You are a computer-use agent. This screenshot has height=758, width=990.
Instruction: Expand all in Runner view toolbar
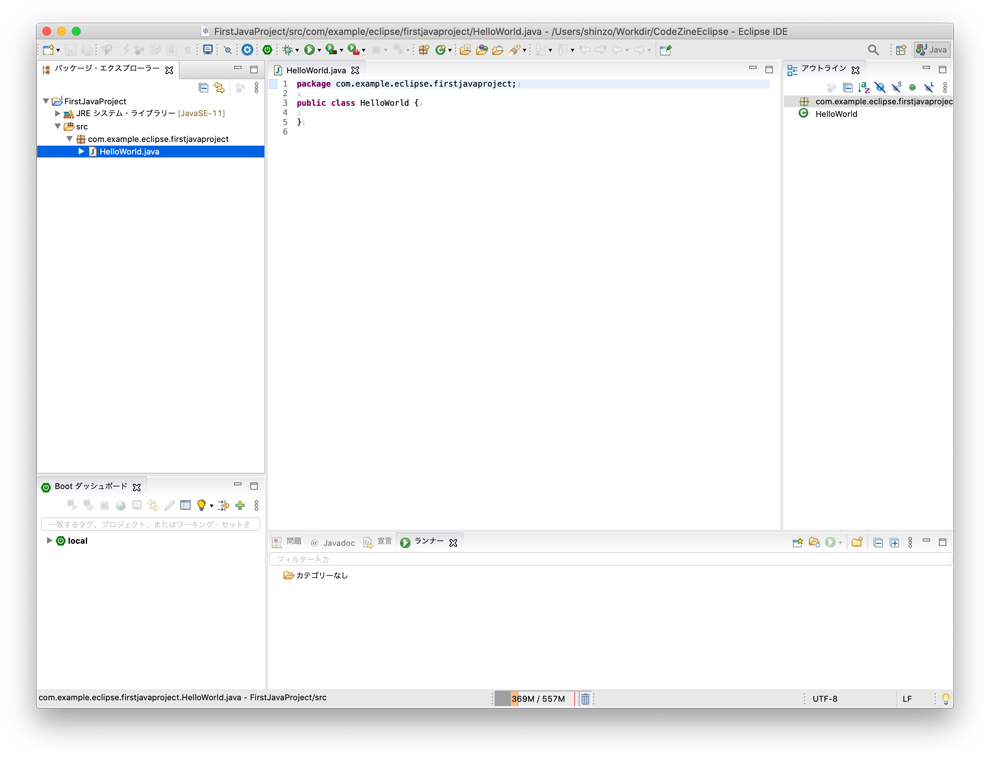click(894, 543)
